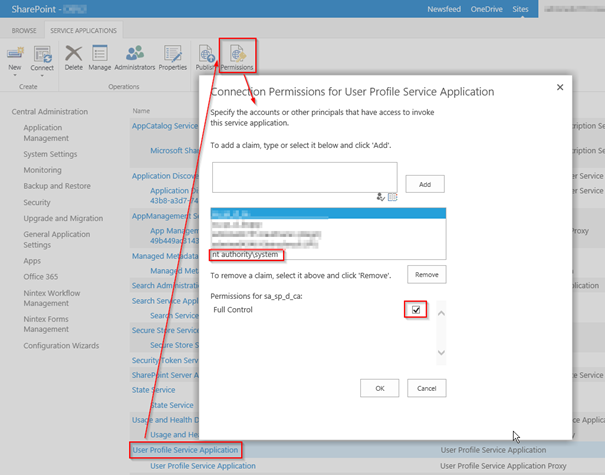Click the Add claim button

(x=425, y=184)
